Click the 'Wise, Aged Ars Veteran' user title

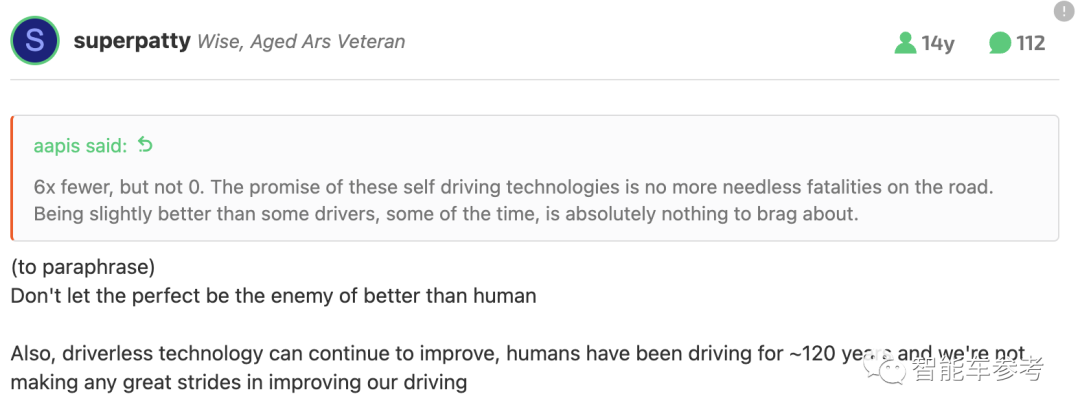tap(301, 42)
